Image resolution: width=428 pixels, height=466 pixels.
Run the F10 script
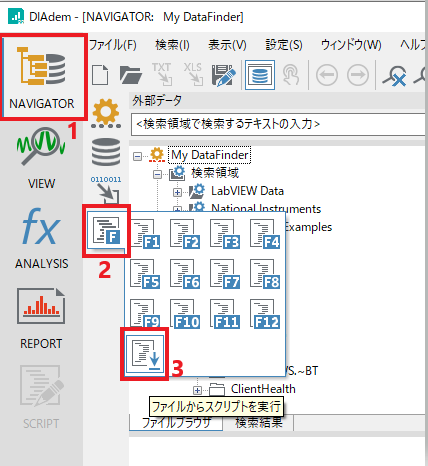point(185,314)
